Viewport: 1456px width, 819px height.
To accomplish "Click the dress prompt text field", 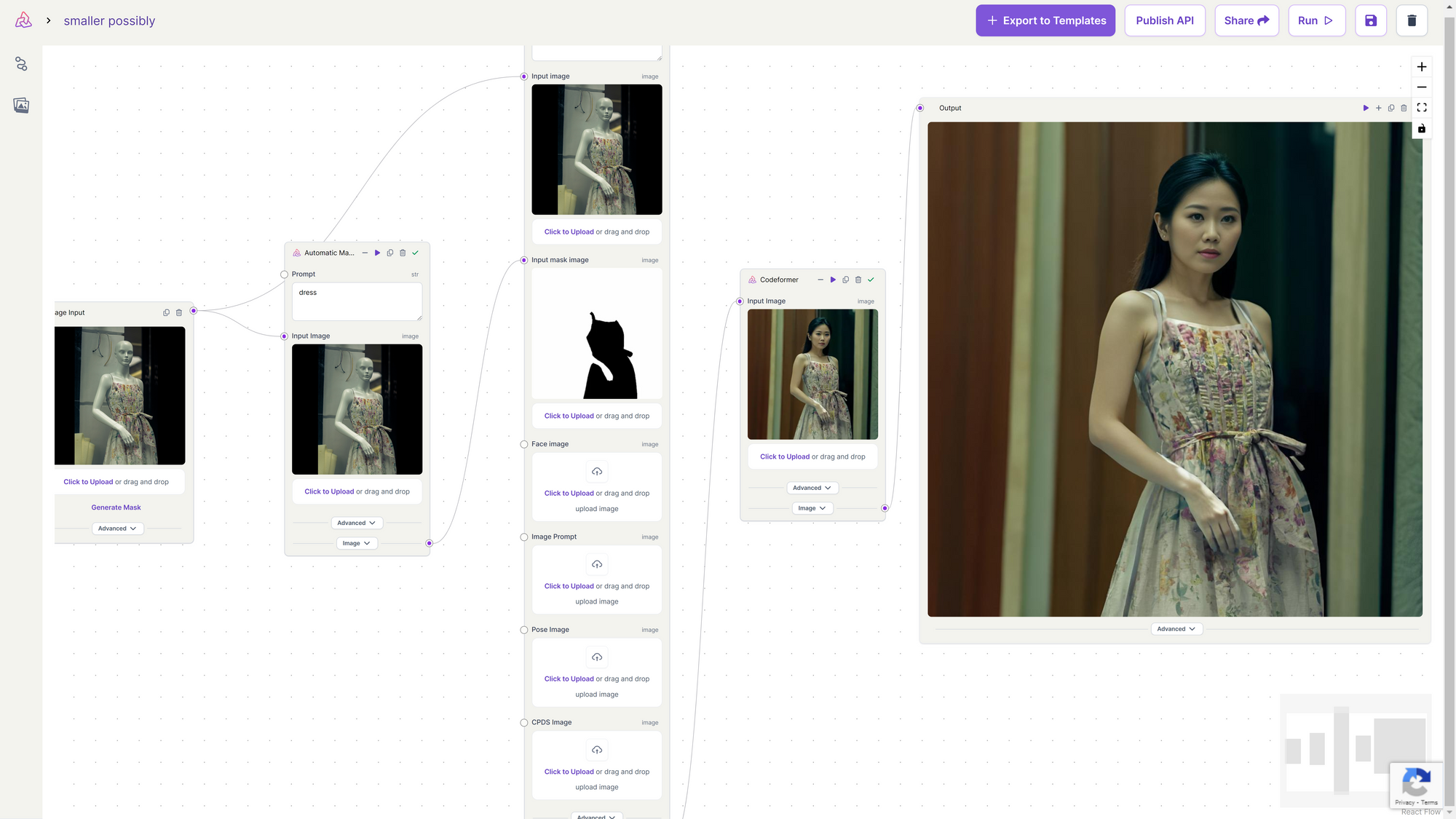I will pos(356,301).
